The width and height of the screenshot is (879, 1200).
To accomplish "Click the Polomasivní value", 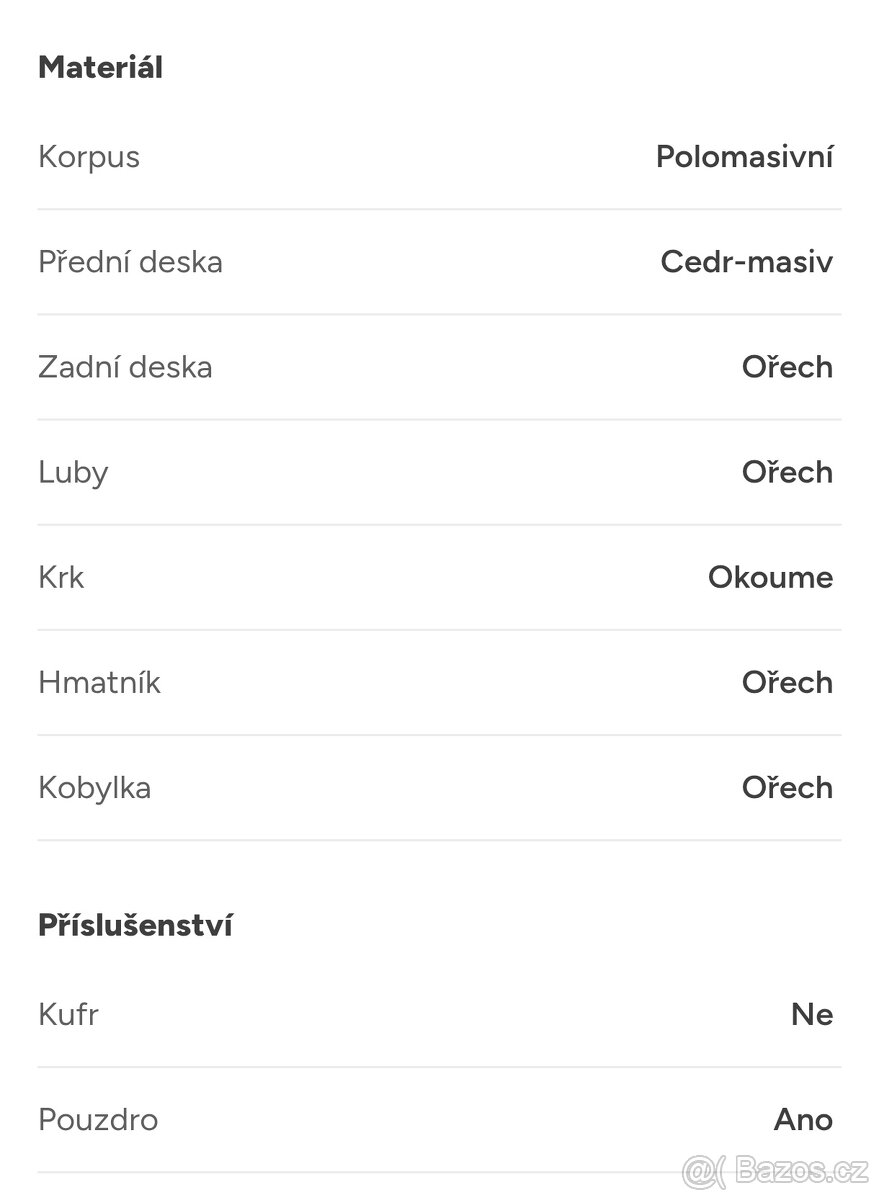I will coord(744,157).
